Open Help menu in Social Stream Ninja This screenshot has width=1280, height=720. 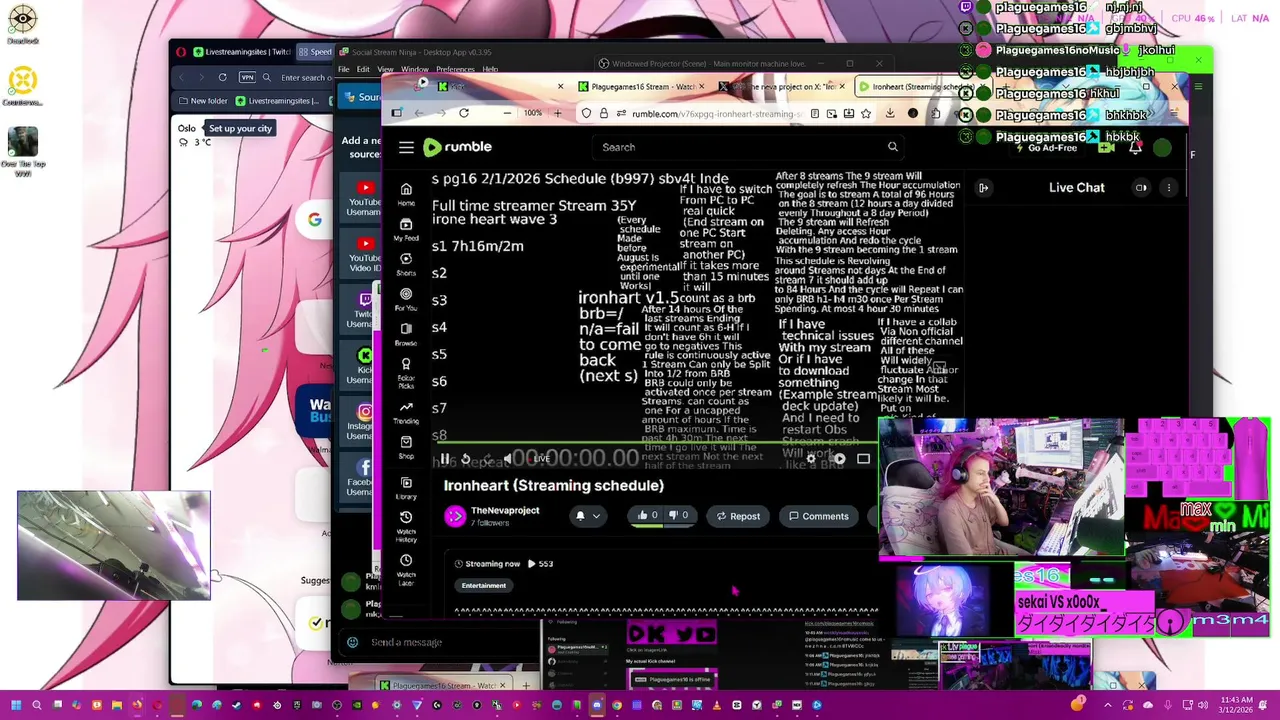point(490,69)
